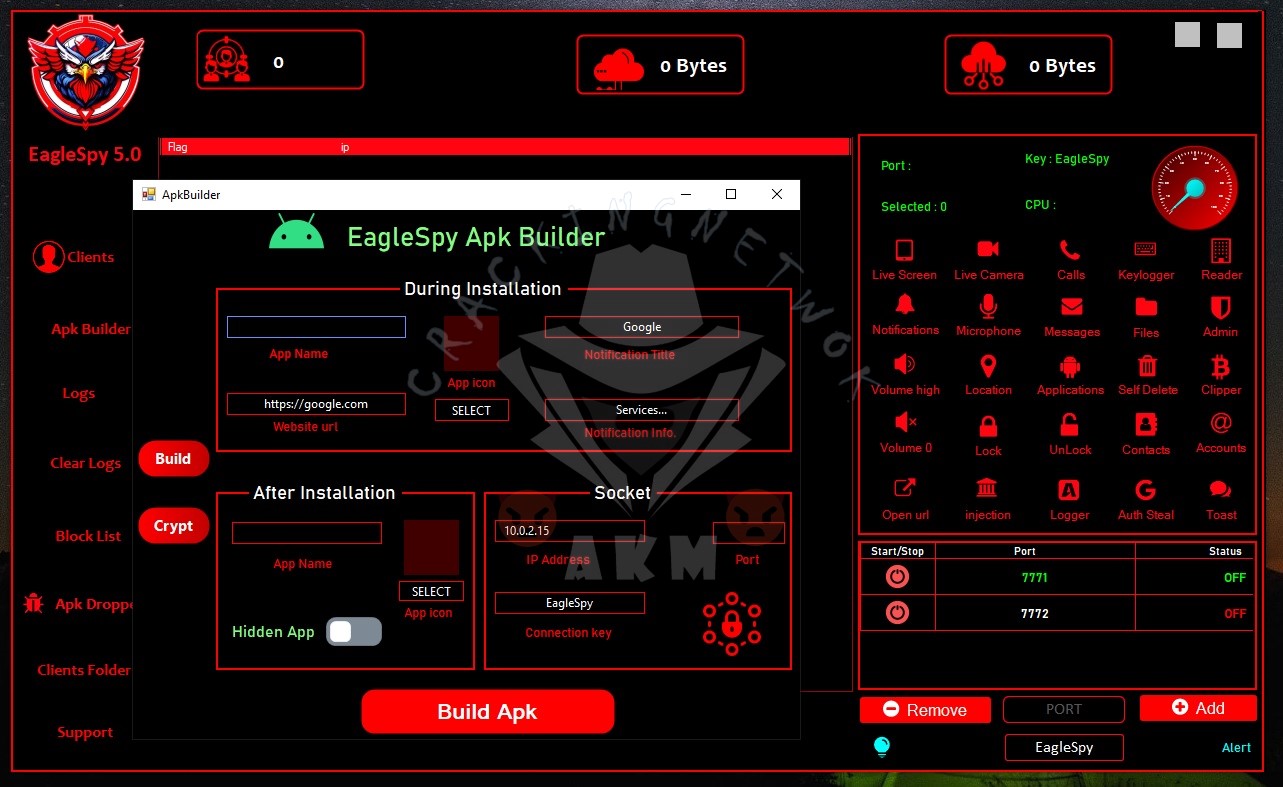Viewport: 1283px width, 787px height.
Task: Select Block List in the sidebar
Action: coord(88,536)
